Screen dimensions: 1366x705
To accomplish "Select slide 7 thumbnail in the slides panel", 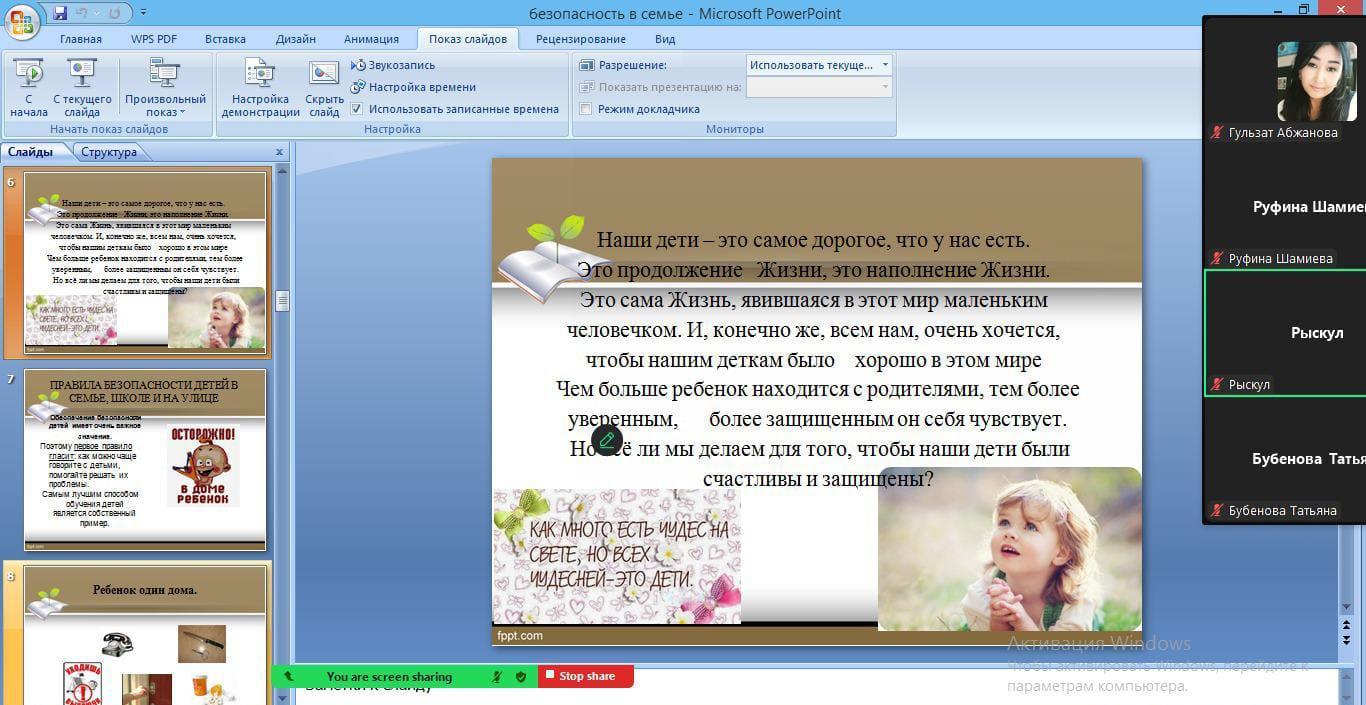I will pos(145,459).
